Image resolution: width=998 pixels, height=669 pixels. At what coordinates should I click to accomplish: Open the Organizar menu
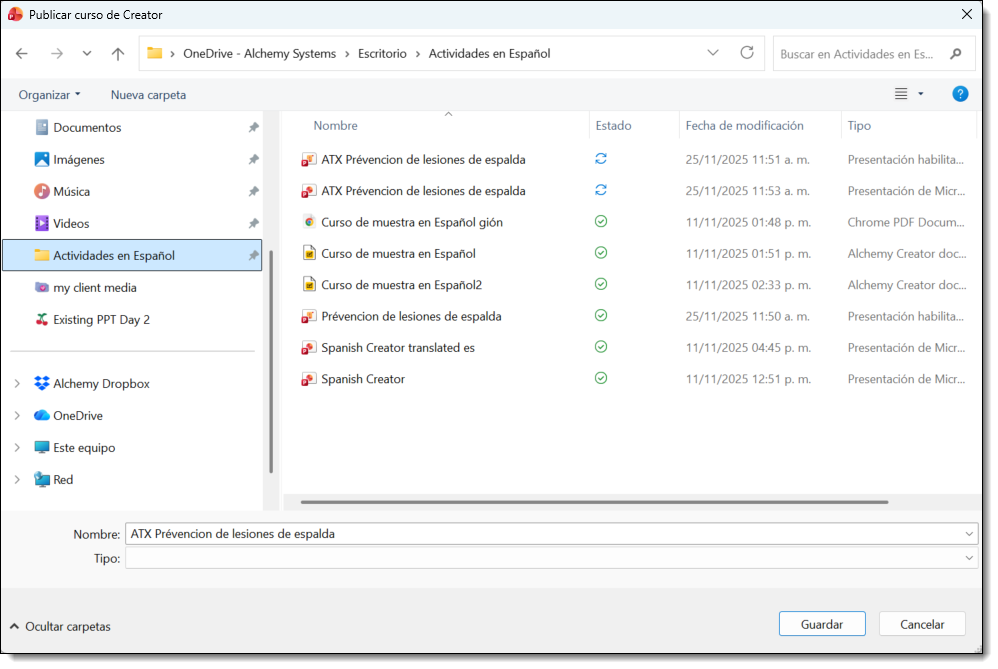(50, 95)
